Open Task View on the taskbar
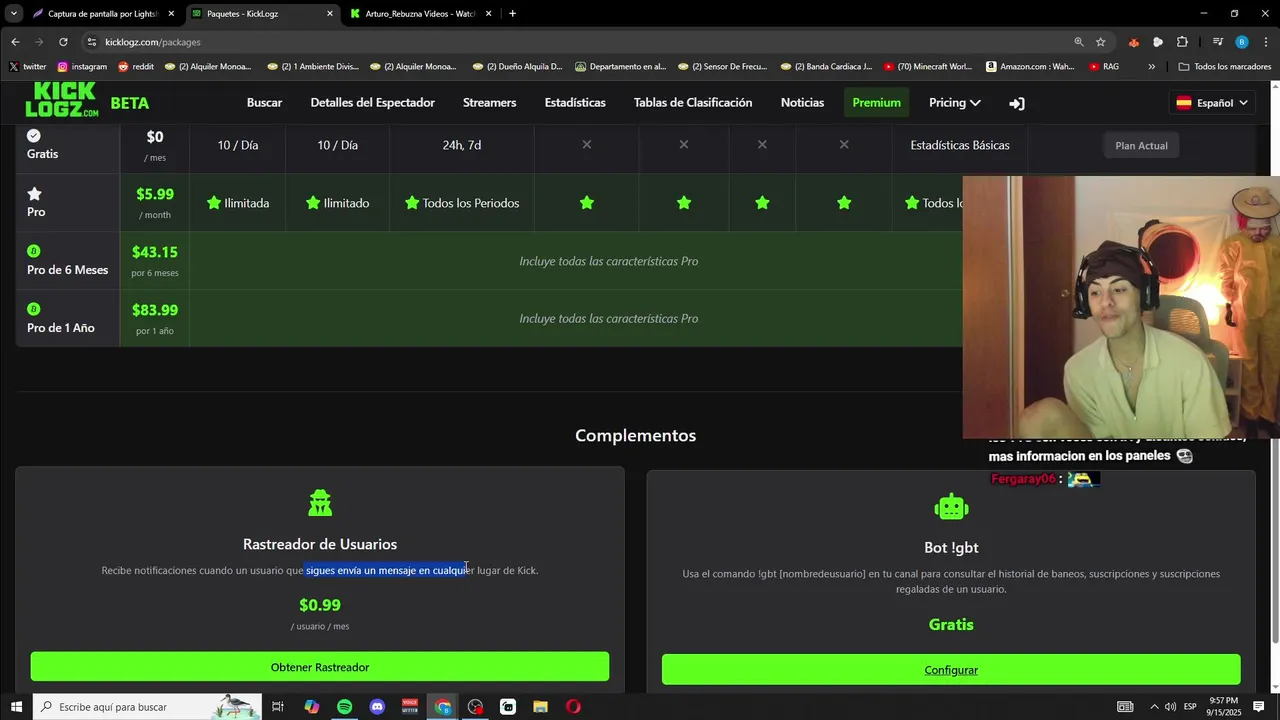1280x720 pixels. (x=278, y=707)
